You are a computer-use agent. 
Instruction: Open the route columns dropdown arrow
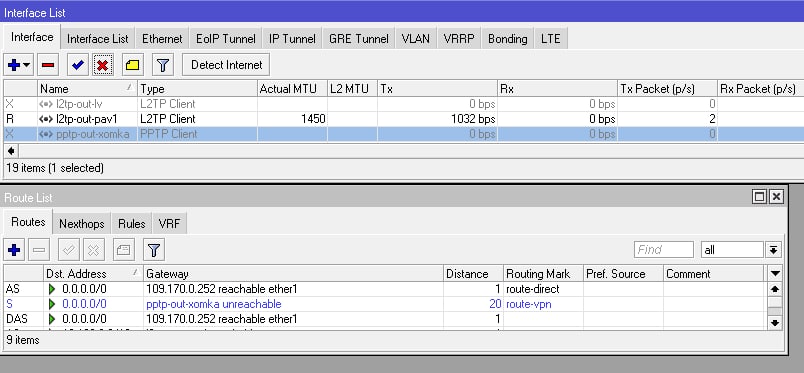pos(775,273)
